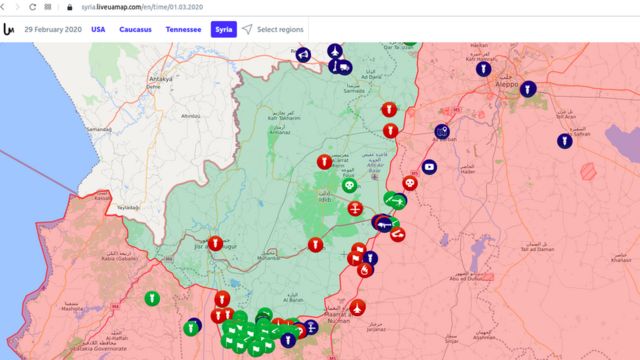
Task: Click blue bomb marker over Aleppo
Action: pyautogui.click(x=528, y=89)
